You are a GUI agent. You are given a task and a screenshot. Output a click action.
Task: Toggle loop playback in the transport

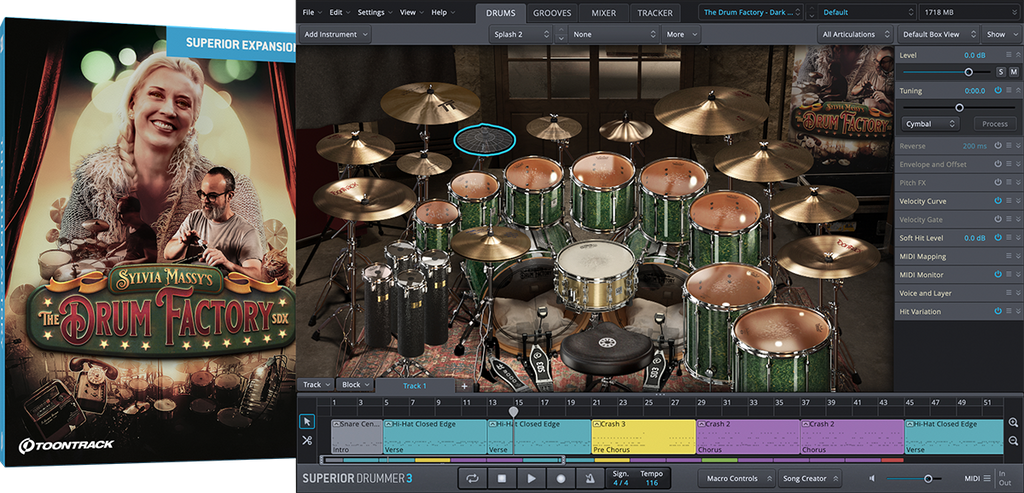click(472, 479)
